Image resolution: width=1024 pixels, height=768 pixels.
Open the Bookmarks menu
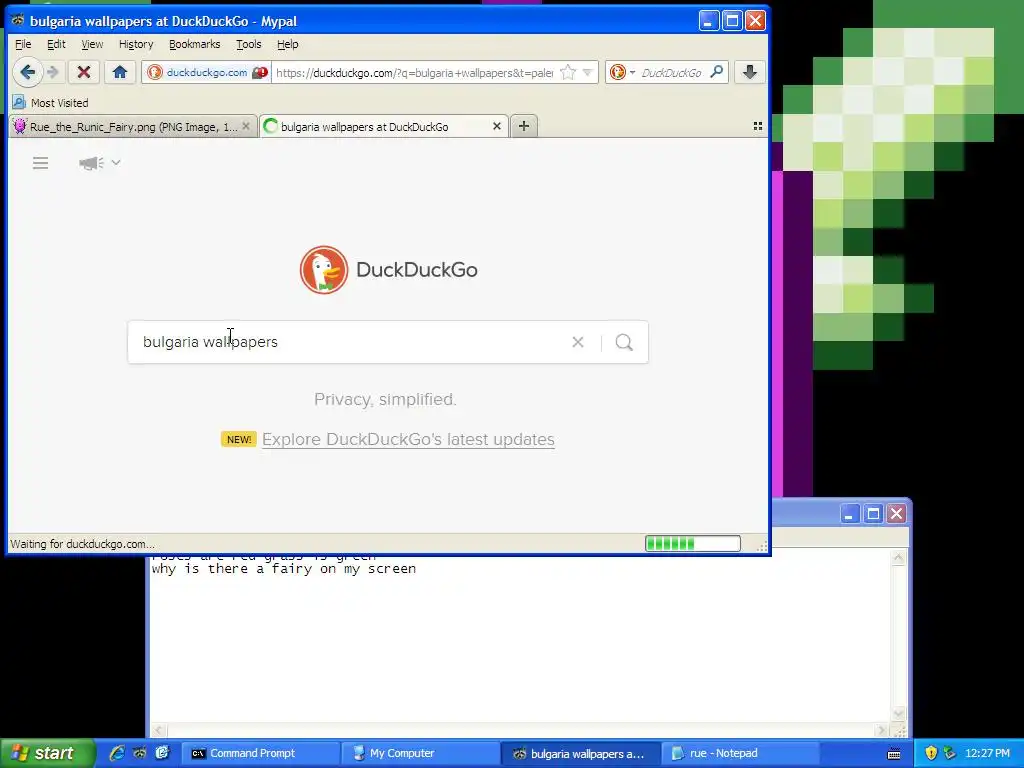[195, 44]
